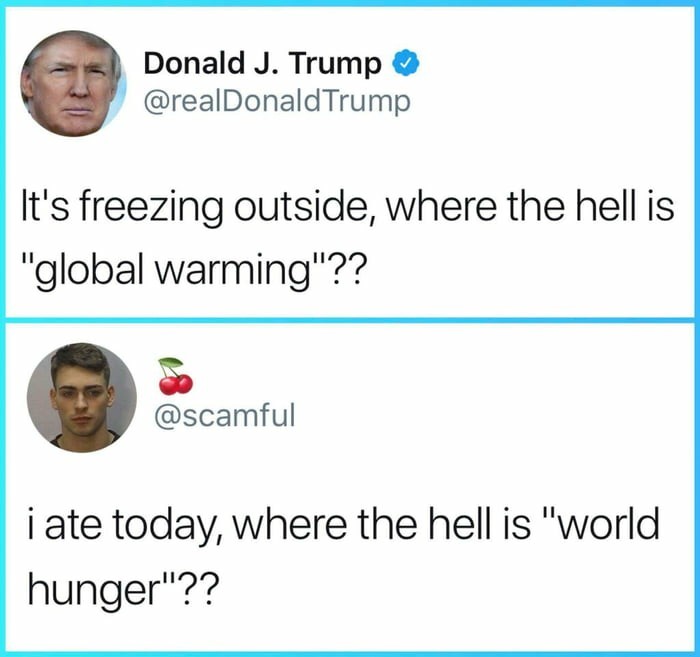700x657 pixels.
Task: Click the "Donald J. Trump" display name
Action: pos(263,65)
